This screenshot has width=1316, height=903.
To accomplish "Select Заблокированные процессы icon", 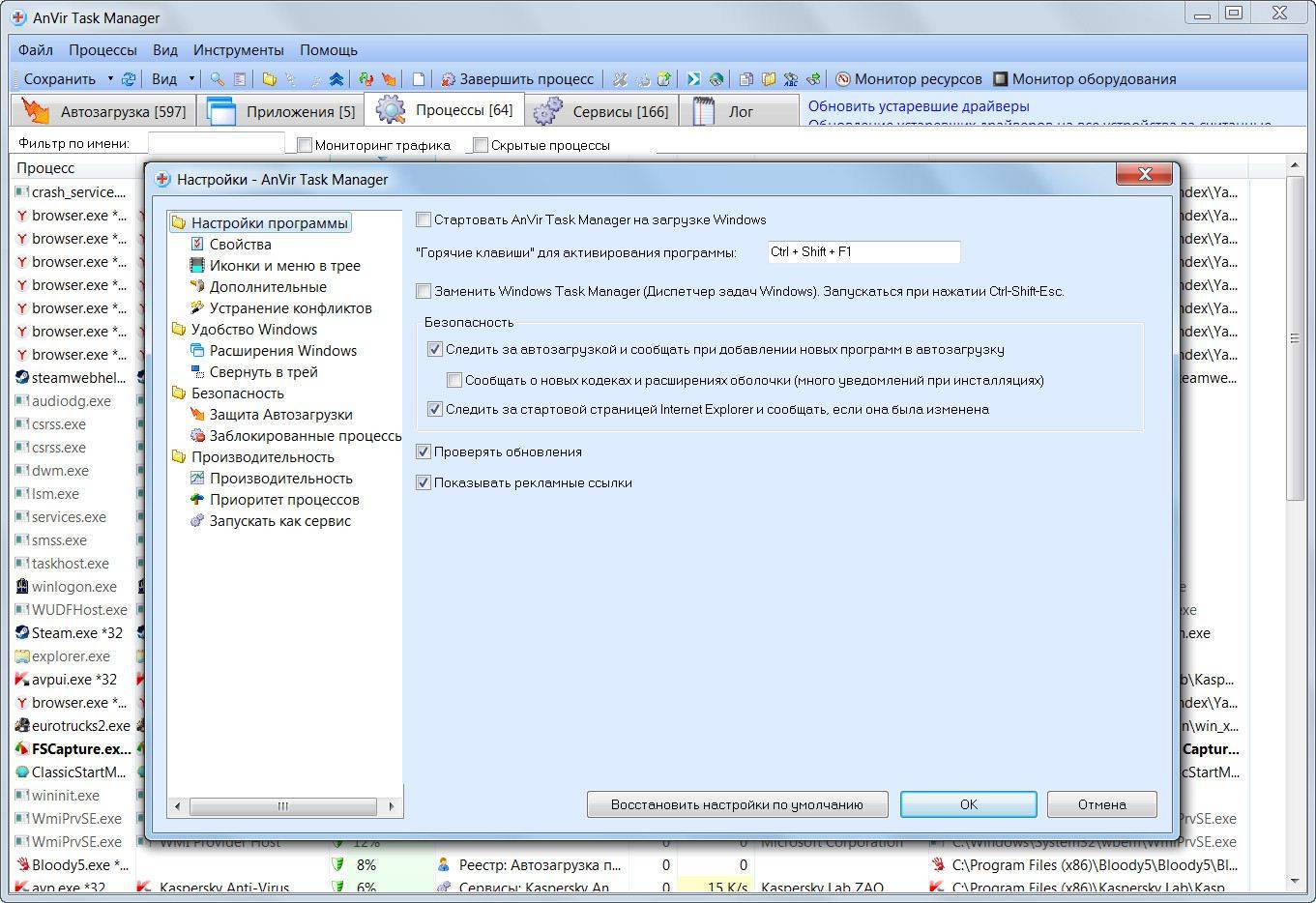I will (x=197, y=436).
